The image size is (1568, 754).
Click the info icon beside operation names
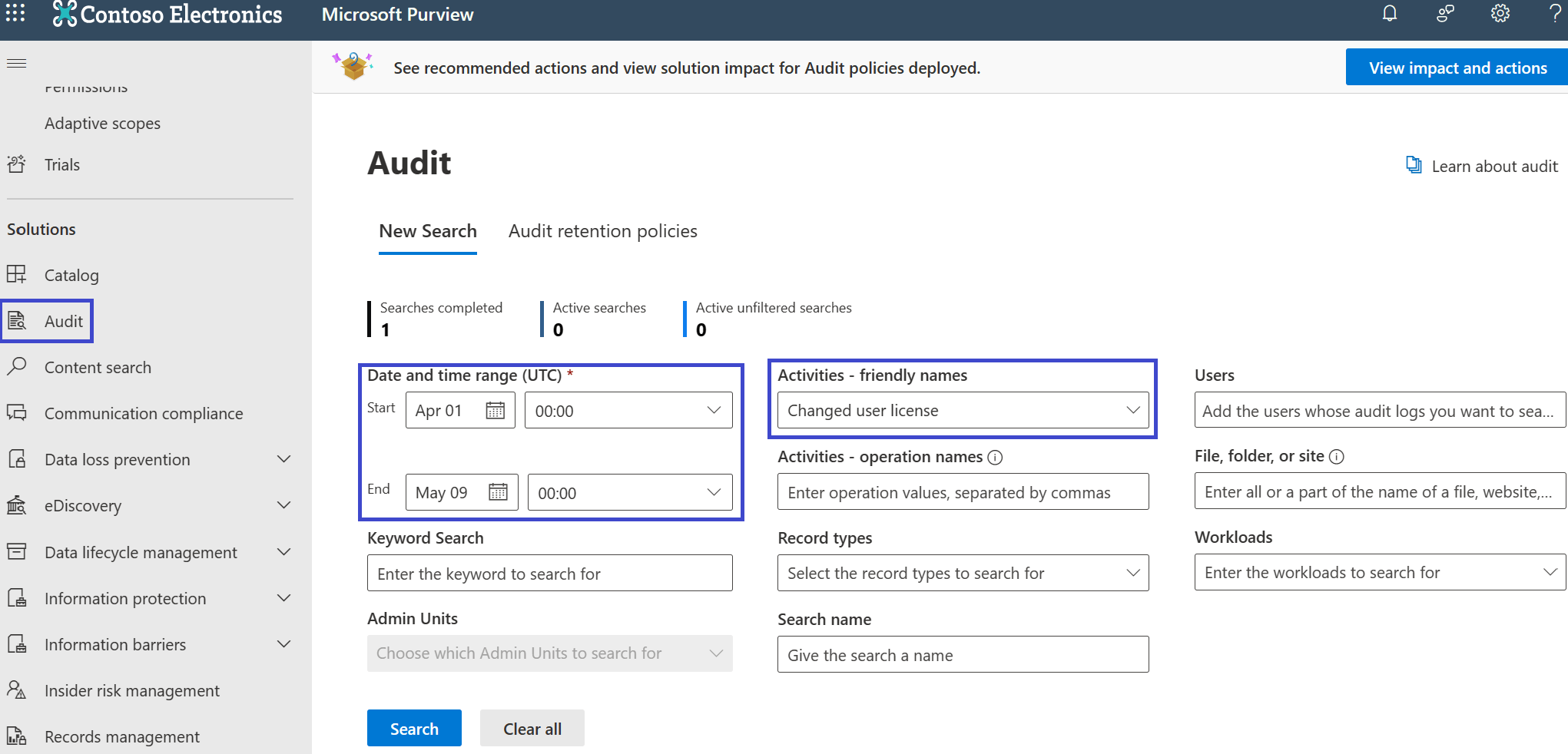click(995, 458)
